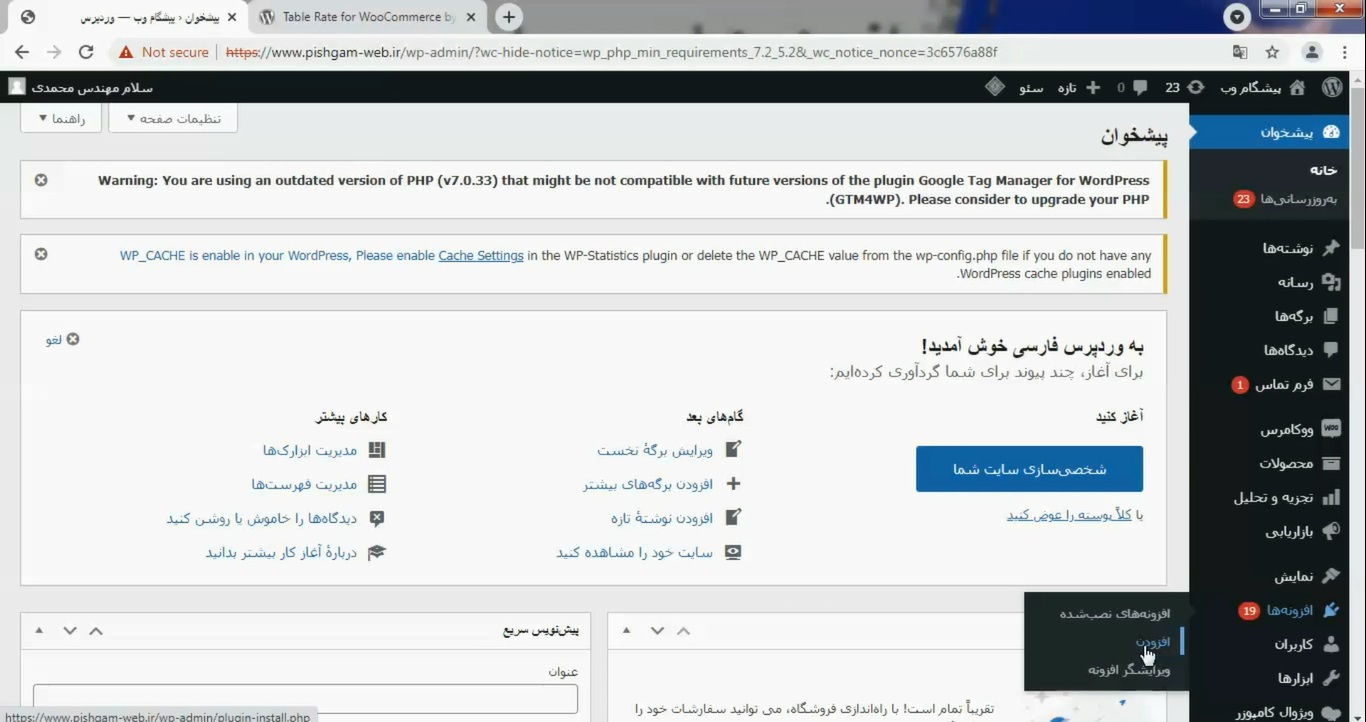Select افزودن add plugin submenu item
Viewport: 1366px width, 722px height.
[x=1153, y=641]
